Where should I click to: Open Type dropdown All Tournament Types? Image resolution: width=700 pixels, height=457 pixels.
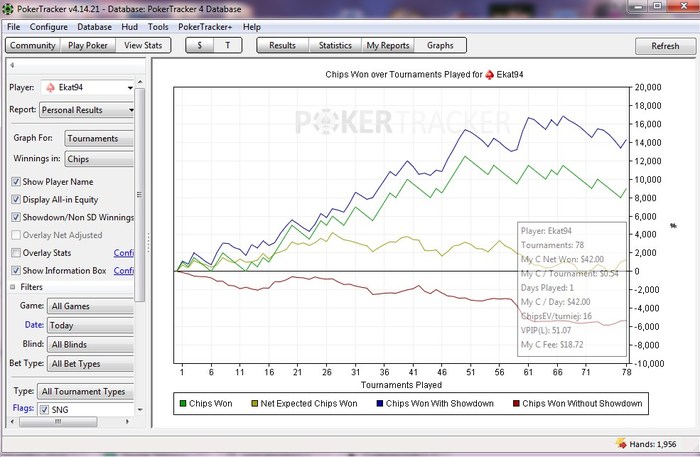85,391
